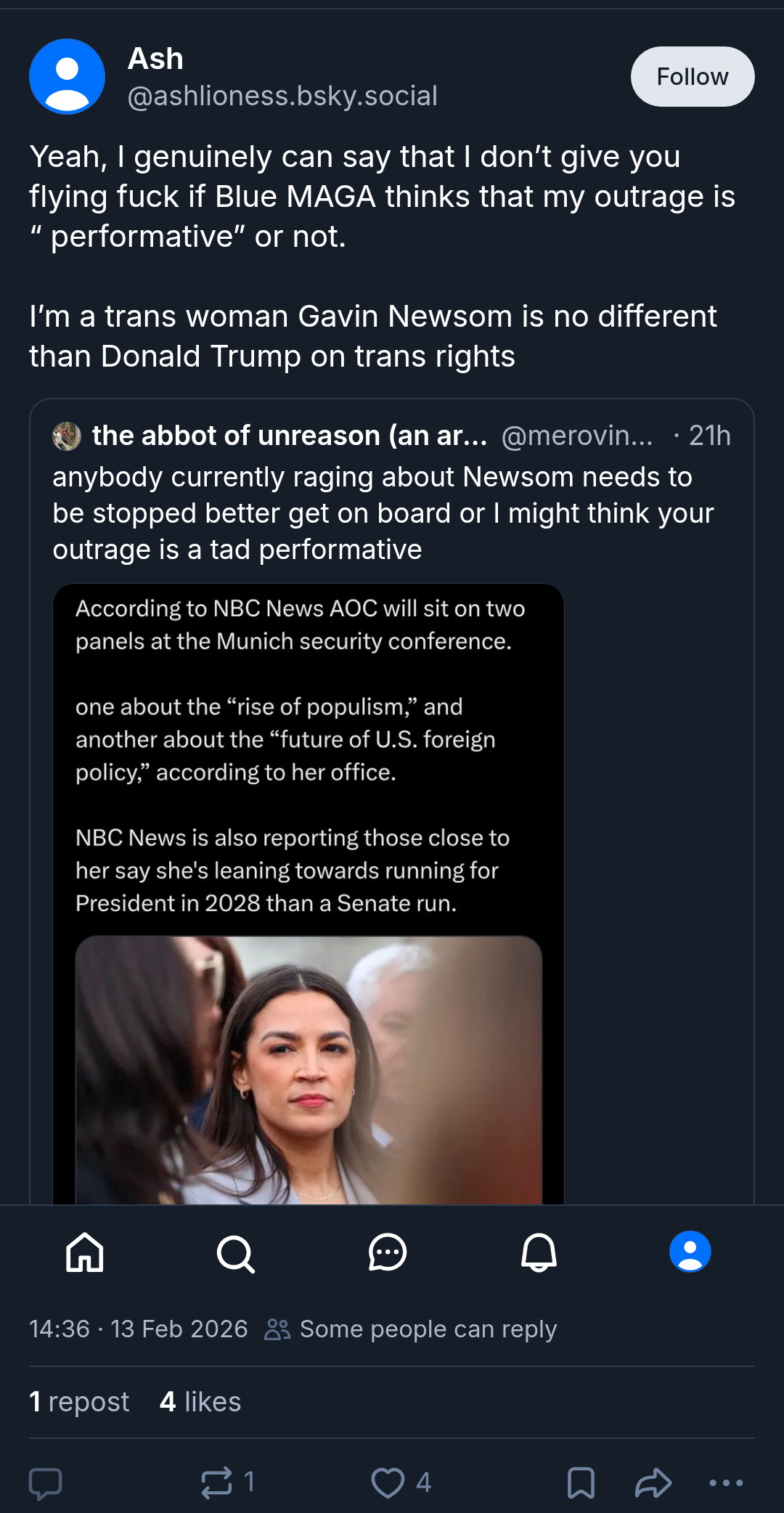
Task: Reply with the comment bubble icon
Action: point(45,1483)
